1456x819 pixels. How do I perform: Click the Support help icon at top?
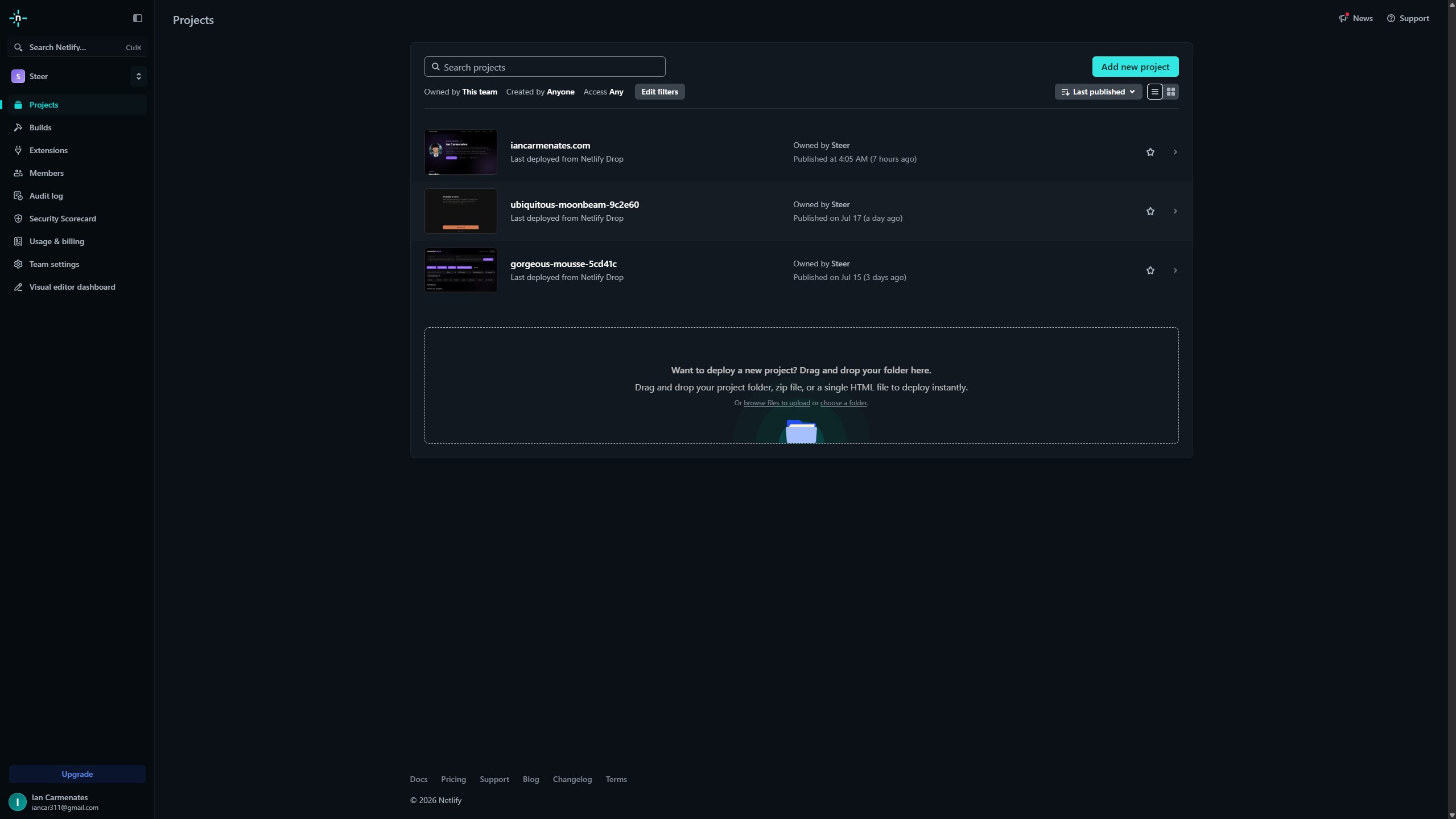click(1391, 18)
